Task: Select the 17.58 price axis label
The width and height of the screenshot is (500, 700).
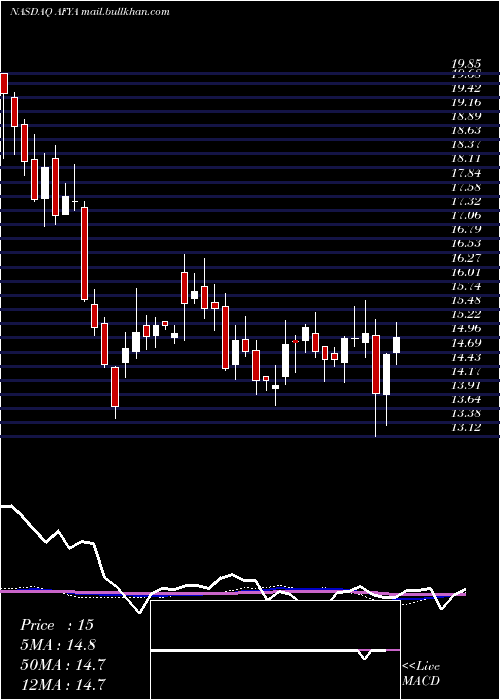Action: coord(467,187)
